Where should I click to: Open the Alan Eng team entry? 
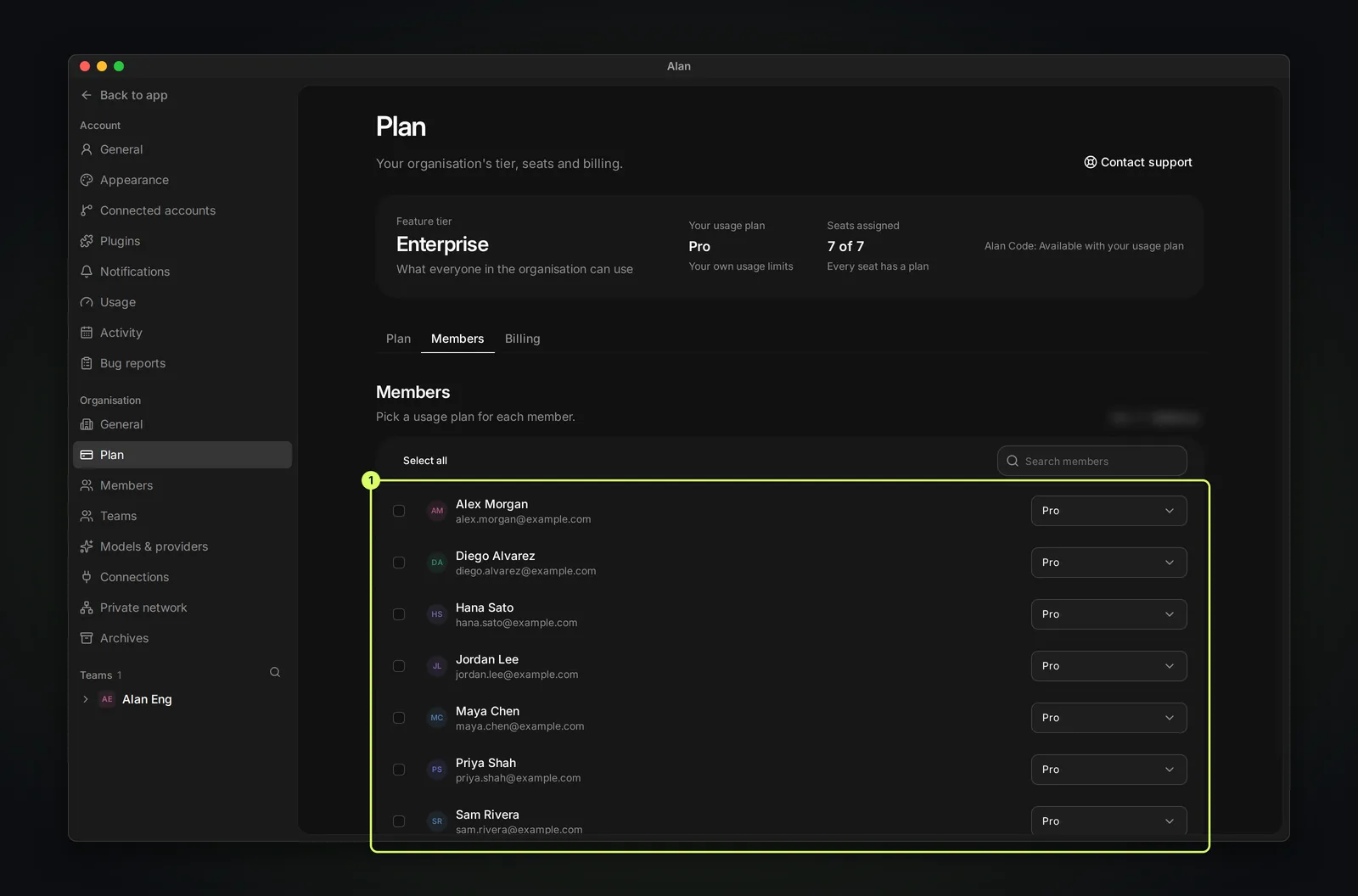182,699
